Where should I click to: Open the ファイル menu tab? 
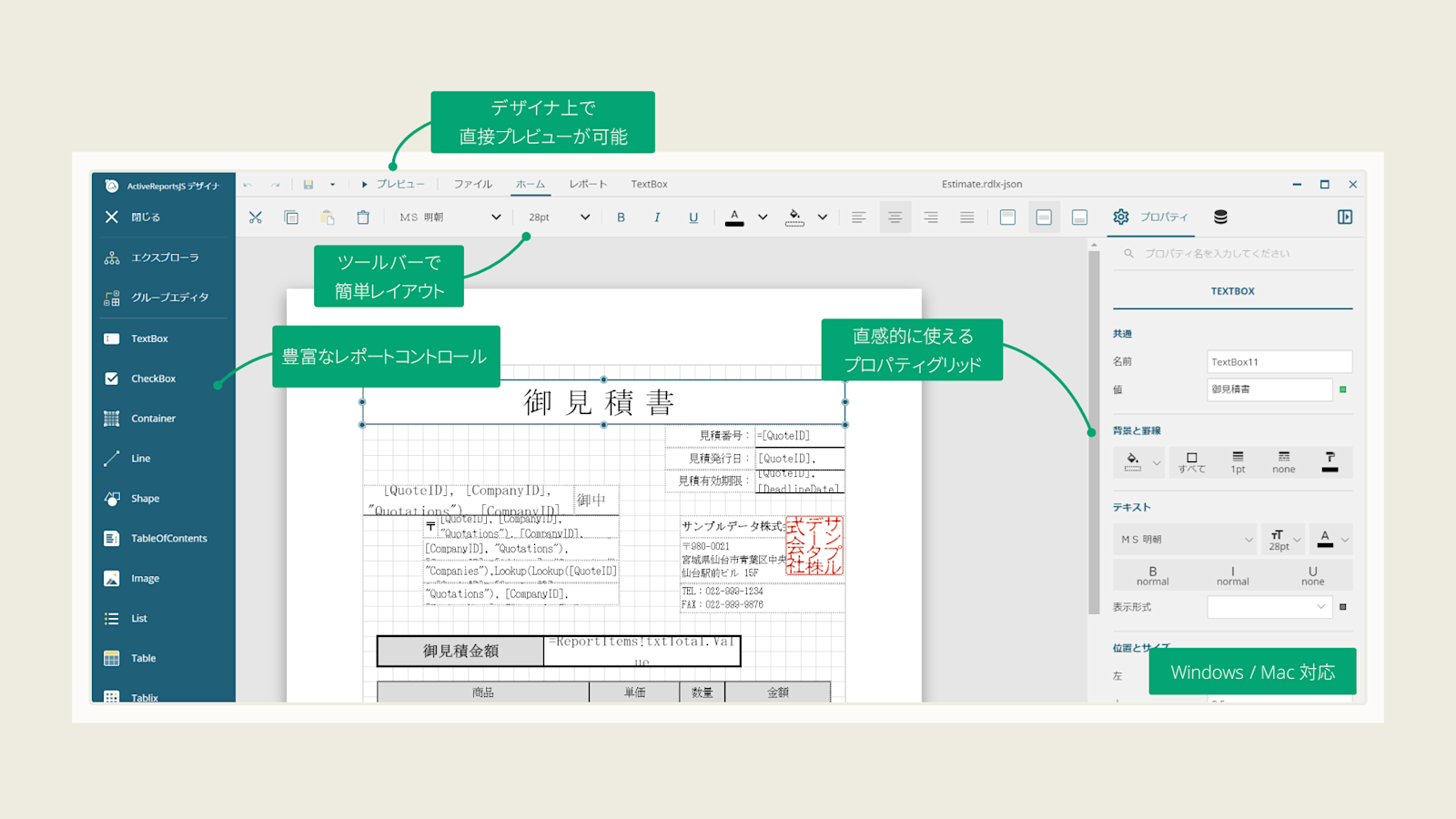point(473,184)
